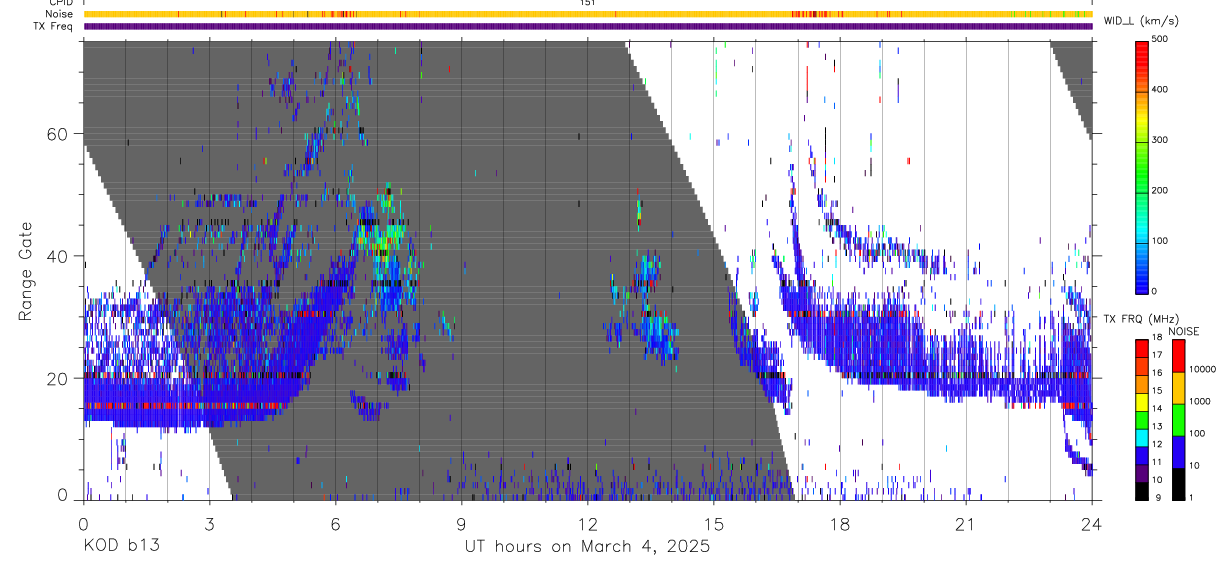This screenshot has height=567, width=1228.
Task: Click the x-axis tick label '24'
Action: click(1091, 524)
